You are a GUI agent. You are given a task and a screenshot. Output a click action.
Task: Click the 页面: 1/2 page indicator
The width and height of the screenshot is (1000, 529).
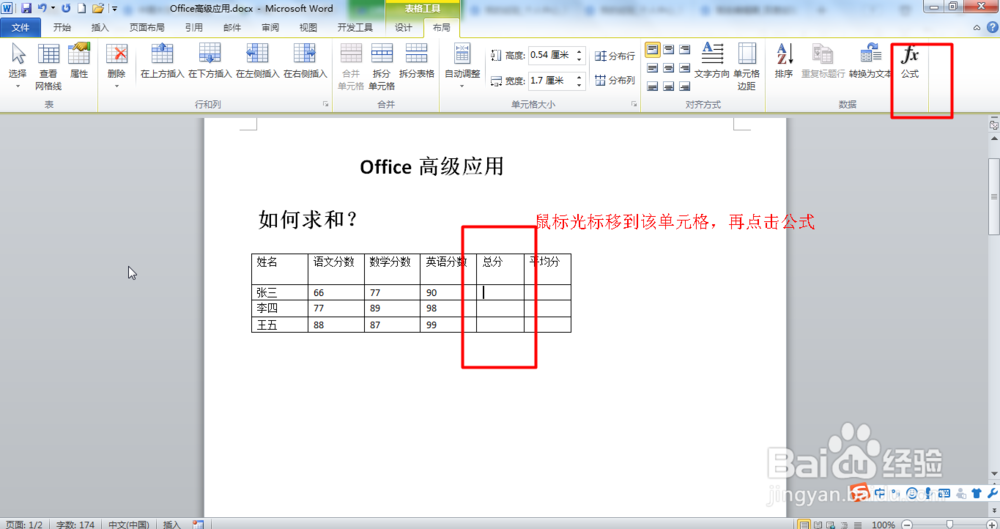point(24,525)
